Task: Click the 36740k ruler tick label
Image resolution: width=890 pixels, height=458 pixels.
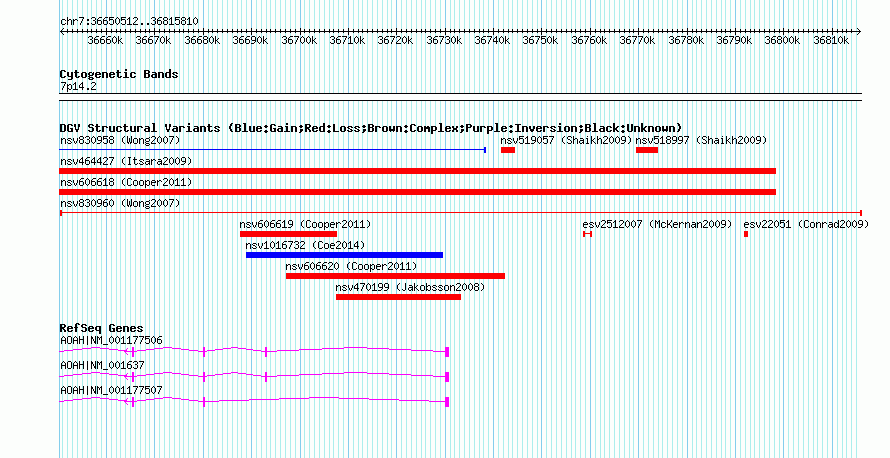Action: (493, 40)
